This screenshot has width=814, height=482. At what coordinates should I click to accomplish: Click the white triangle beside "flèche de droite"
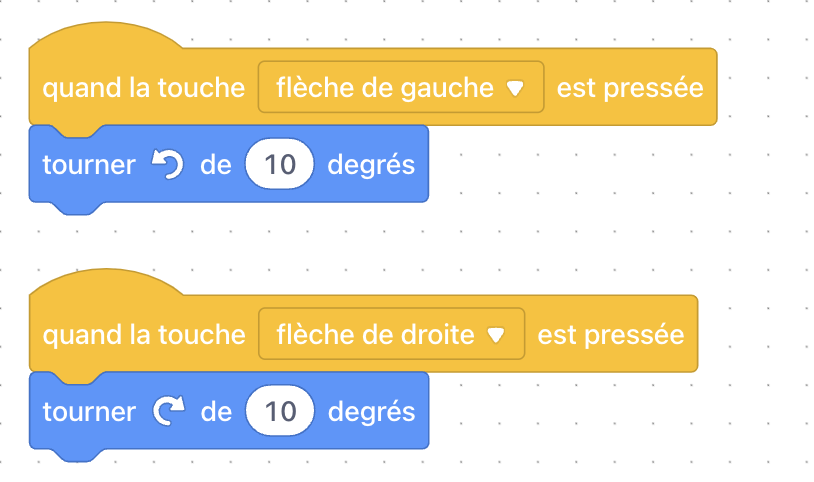[496, 335]
